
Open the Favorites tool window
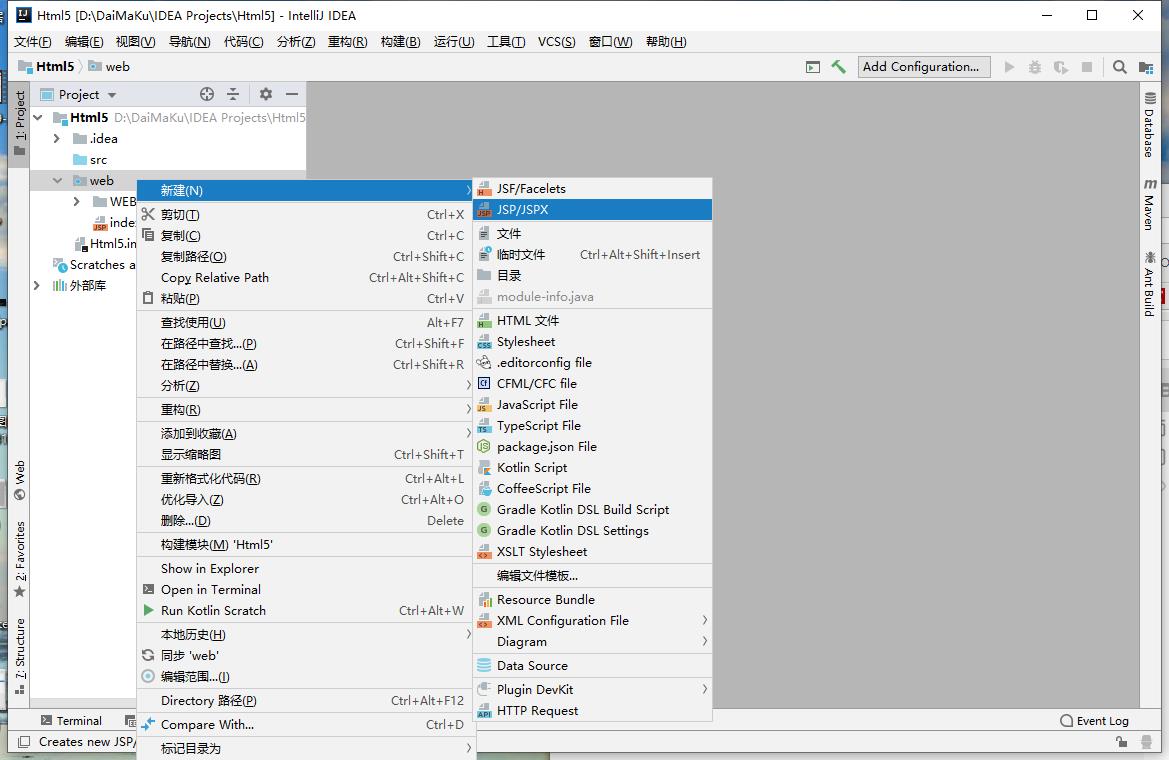[x=20, y=559]
